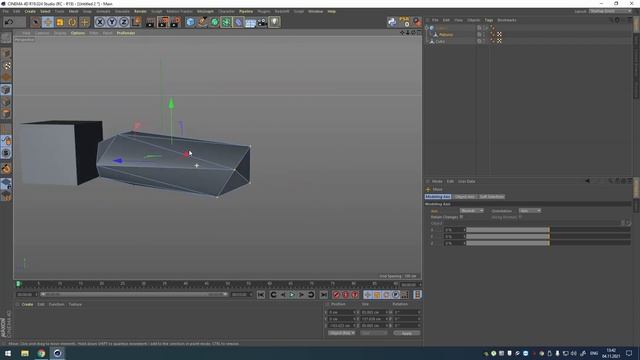Click Render to Picture Viewer icon
This screenshot has height=360, width=640.
pyautogui.click(x=163, y=22)
